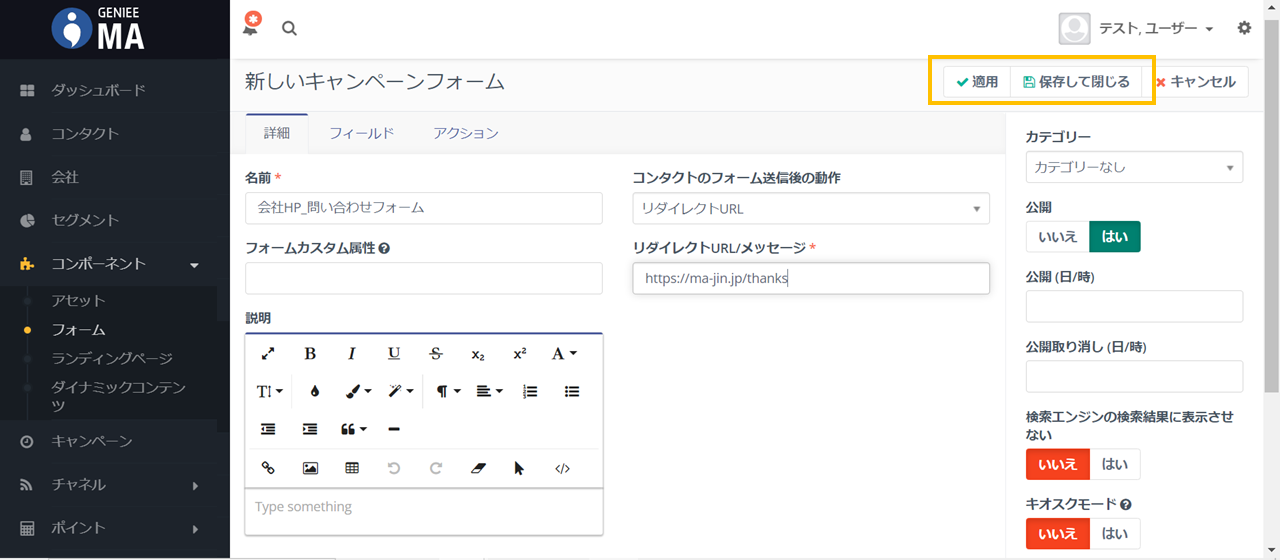Apply bold formatting in editor

(310, 353)
